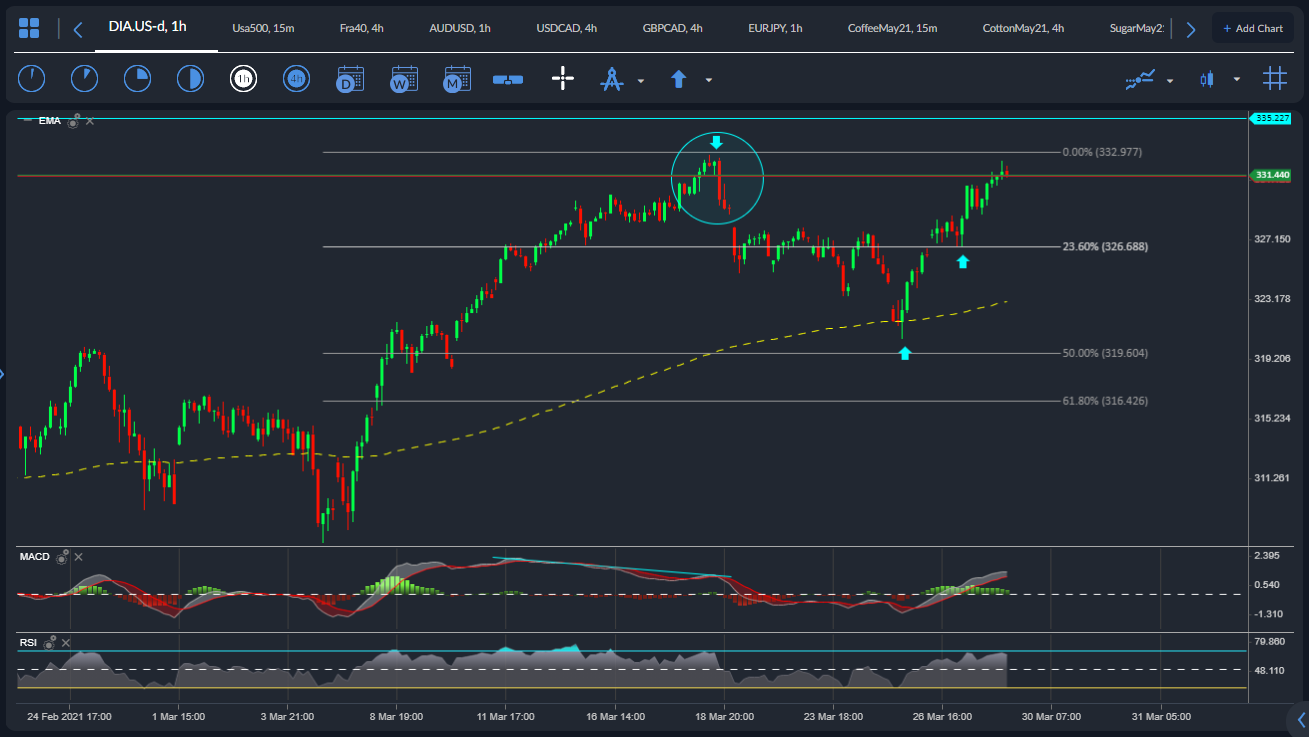This screenshot has height=737, width=1309.
Task: Switch to the DIA.US-d, 1h tab
Action: (148, 27)
